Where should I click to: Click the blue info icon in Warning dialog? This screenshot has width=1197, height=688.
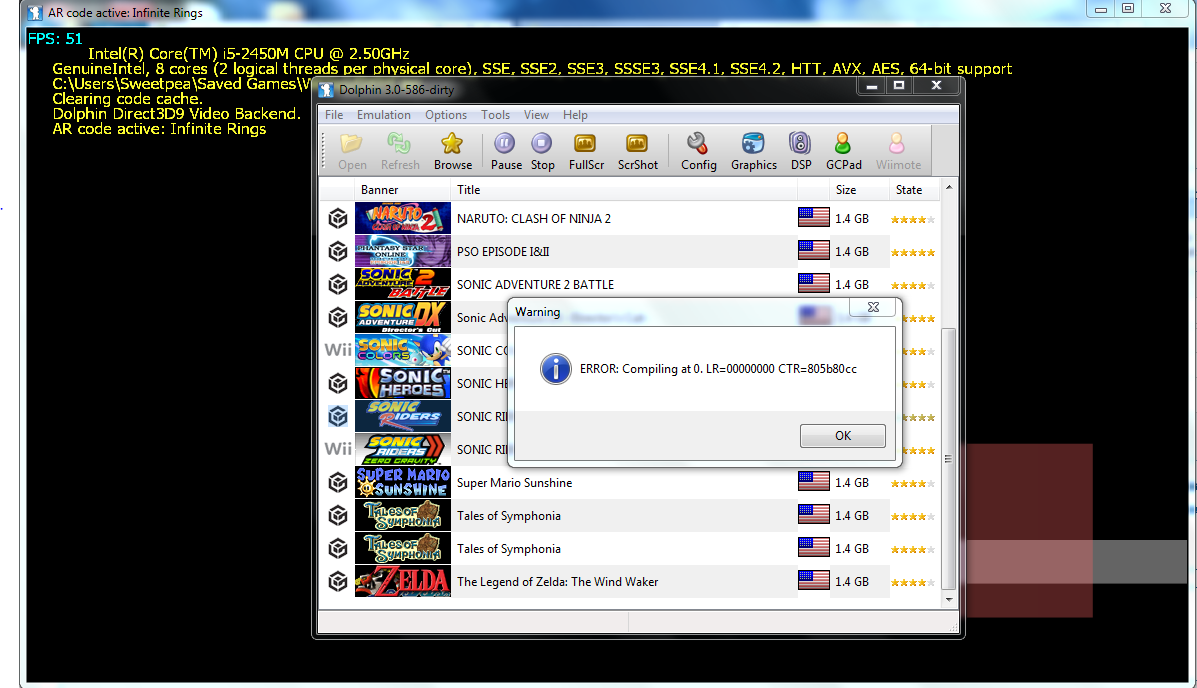(556, 369)
